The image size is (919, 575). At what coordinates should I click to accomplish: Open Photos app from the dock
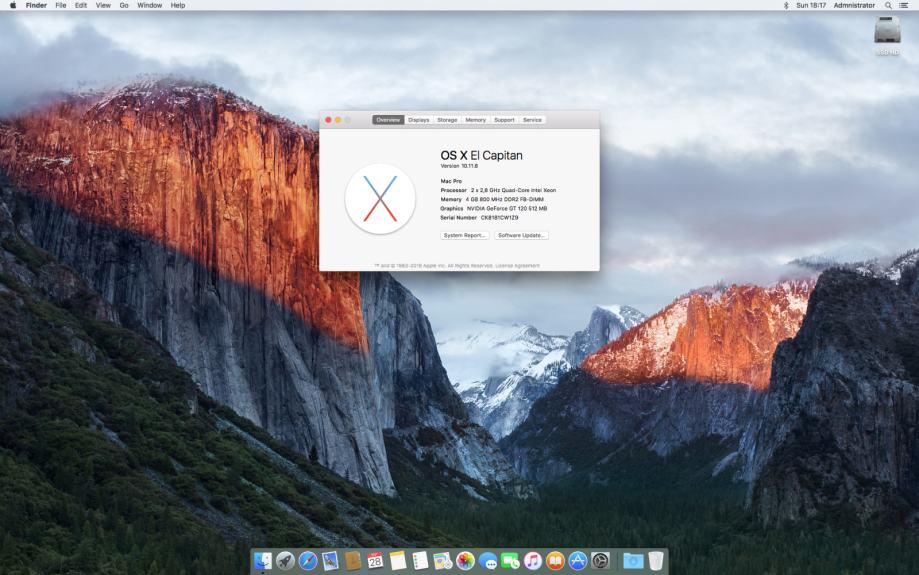(465, 561)
